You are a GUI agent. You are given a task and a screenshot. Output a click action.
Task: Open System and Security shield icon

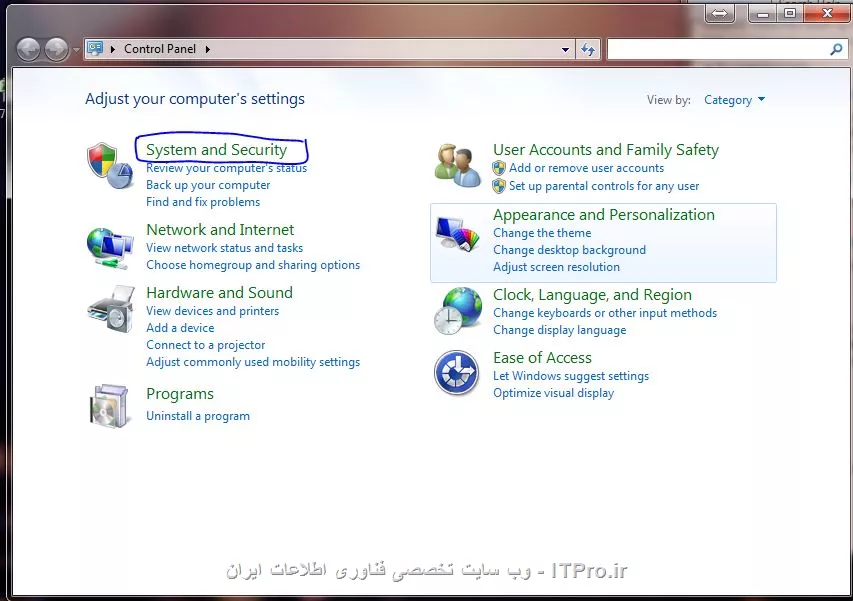(x=110, y=165)
